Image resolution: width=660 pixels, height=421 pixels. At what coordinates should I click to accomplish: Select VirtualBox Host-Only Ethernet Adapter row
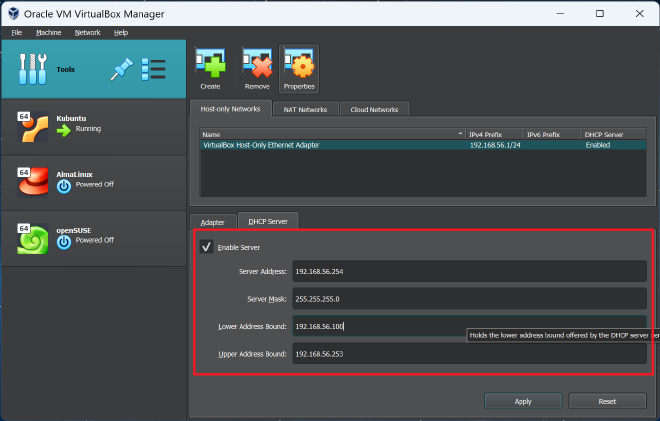coord(423,145)
